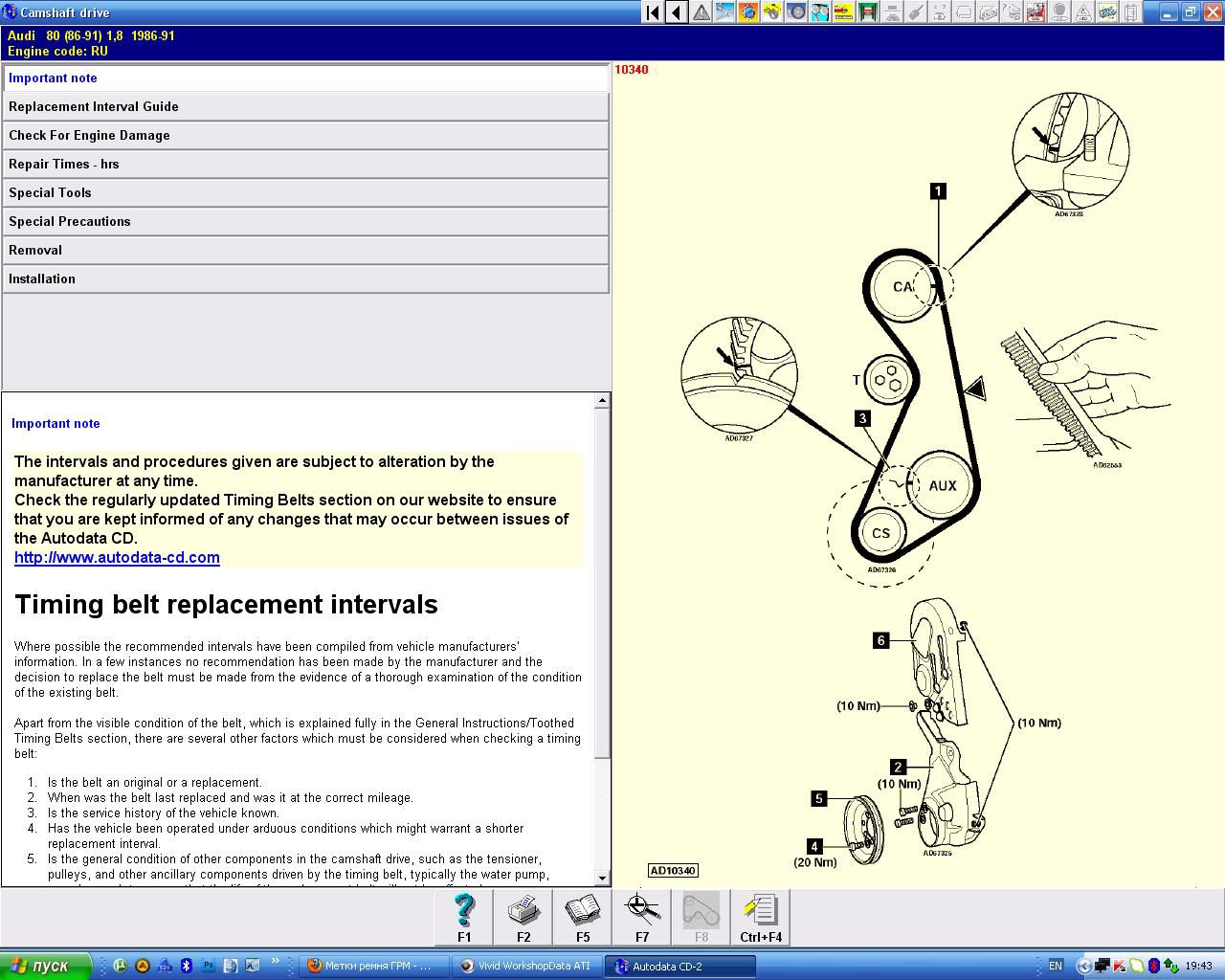Viewport: 1225px width, 980px height.
Task: Print the page with the F2 printer icon
Action: 523,916
